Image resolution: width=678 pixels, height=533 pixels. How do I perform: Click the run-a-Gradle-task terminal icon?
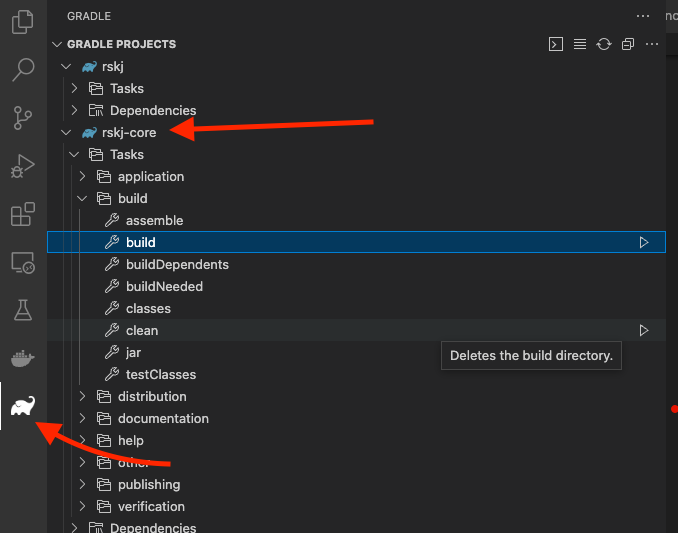coord(556,44)
